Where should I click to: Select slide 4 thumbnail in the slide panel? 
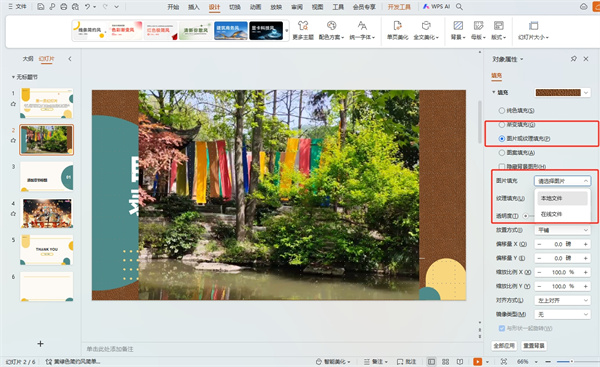(x=47, y=213)
